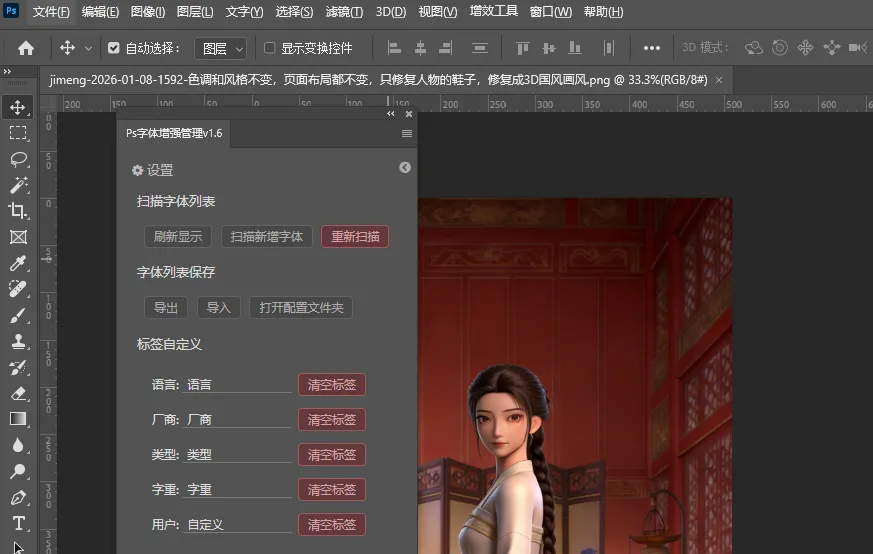Clear tags for the 用户 row
Viewport: 873px width, 554px height.
332,524
